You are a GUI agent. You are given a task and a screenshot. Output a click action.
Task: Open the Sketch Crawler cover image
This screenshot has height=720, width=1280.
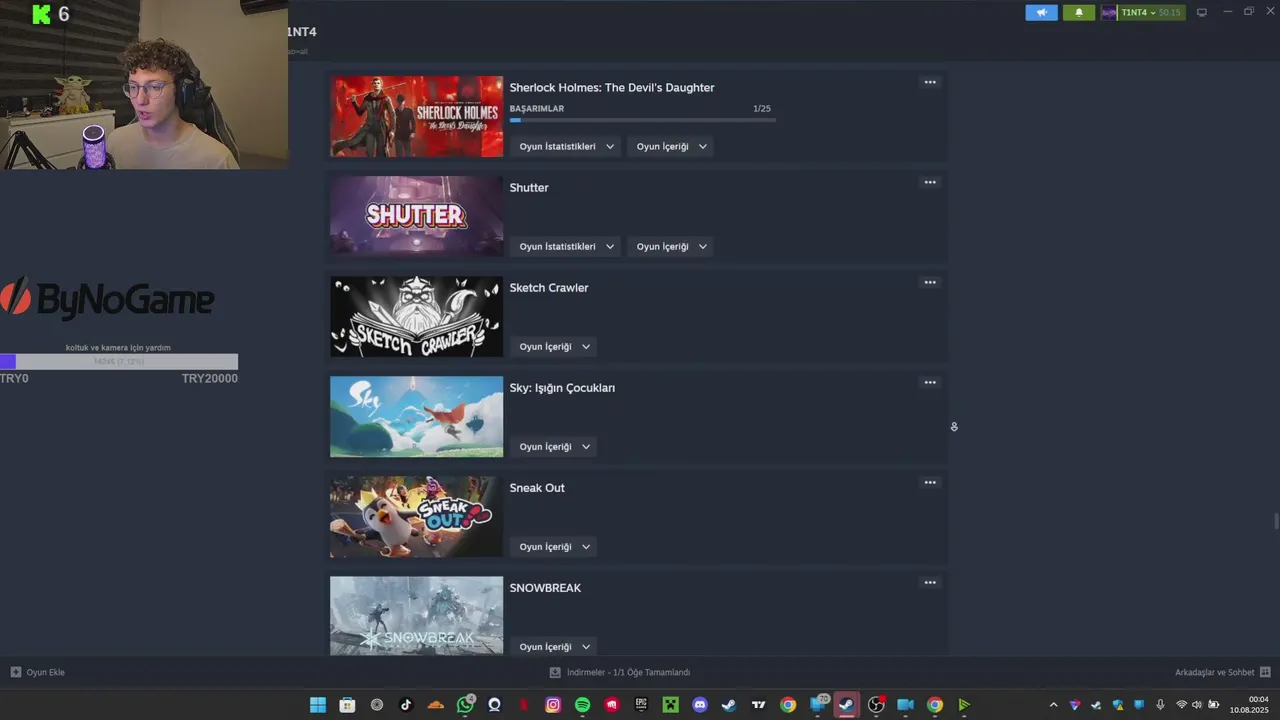(x=417, y=316)
